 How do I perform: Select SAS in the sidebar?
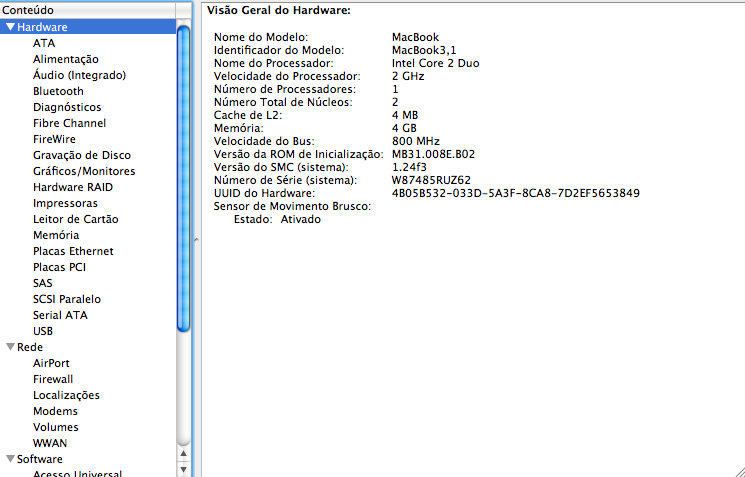tap(42, 284)
